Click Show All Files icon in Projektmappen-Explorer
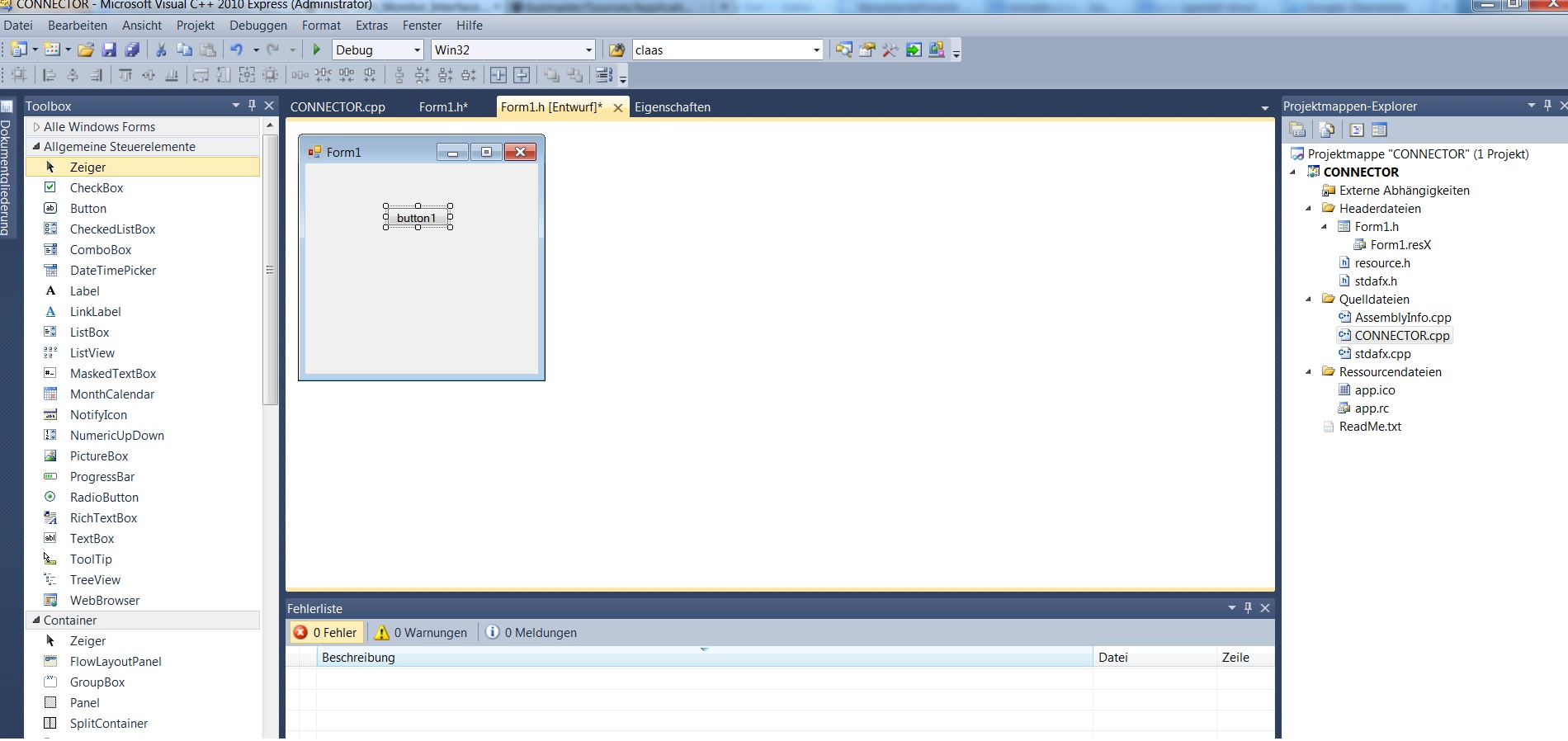Image resolution: width=1568 pixels, height=741 pixels. click(x=1327, y=130)
